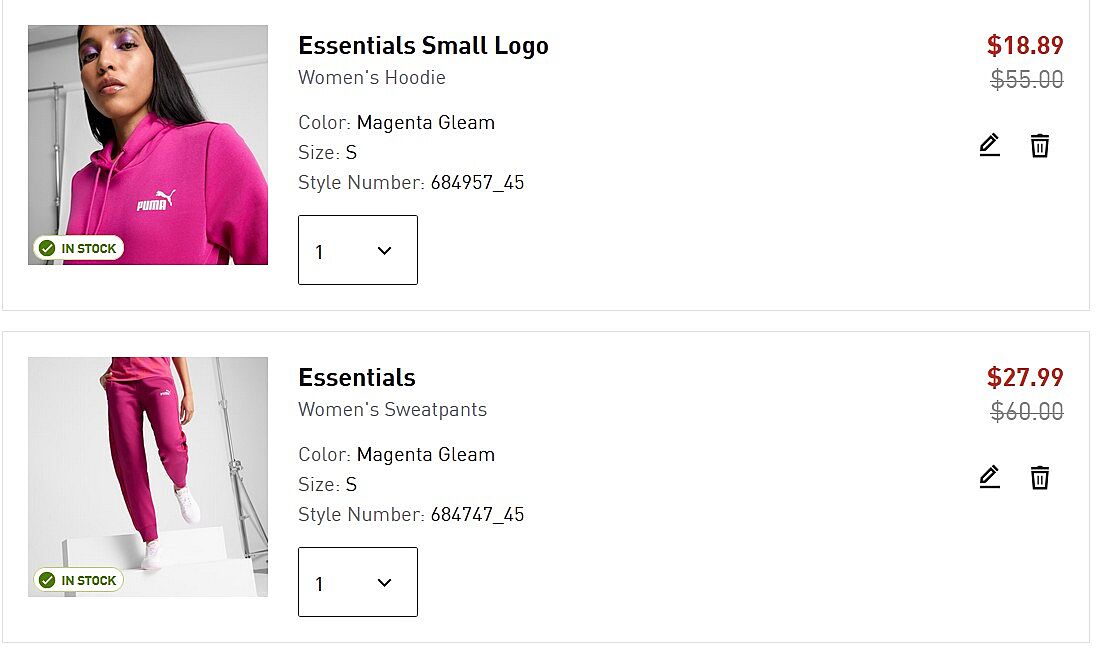Click the Women's Sweatpants subtitle text
The width and height of the screenshot is (1097, 657).
coord(392,410)
